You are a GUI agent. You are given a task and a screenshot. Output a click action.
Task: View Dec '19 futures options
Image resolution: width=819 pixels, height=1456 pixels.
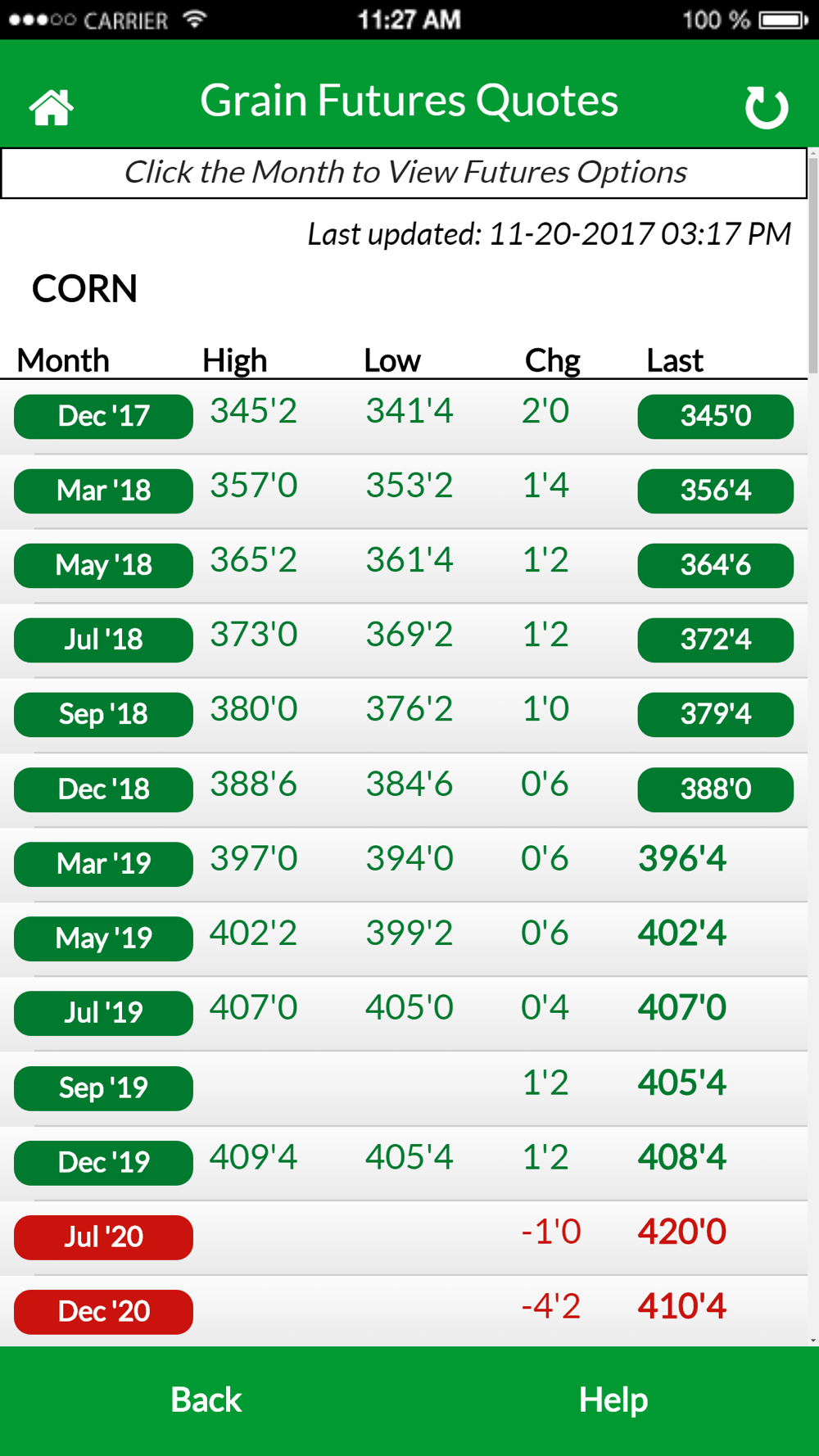coord(103,1163)
